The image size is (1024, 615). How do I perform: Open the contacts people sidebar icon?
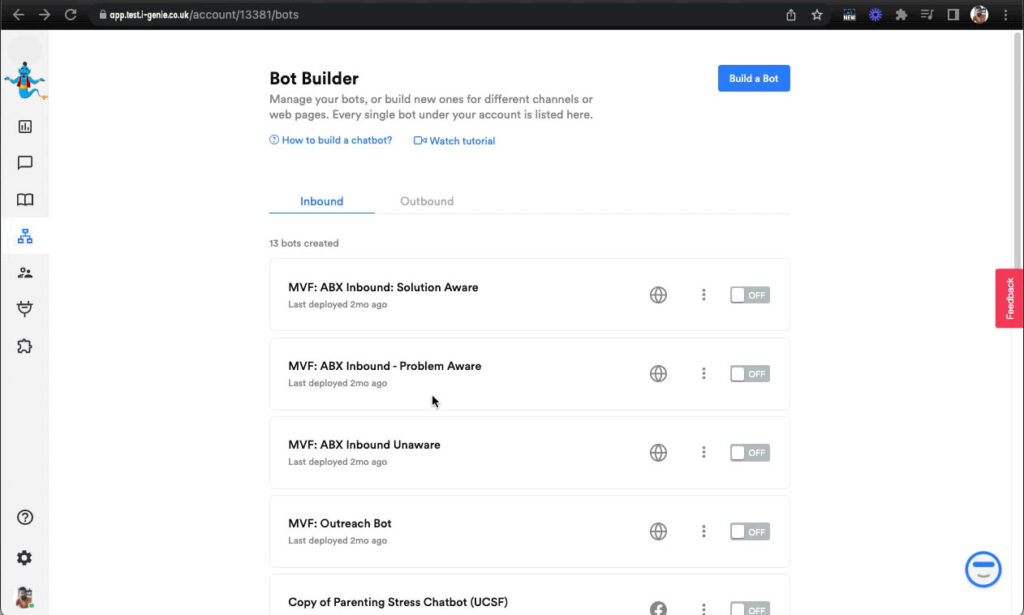tap(25, 273)
